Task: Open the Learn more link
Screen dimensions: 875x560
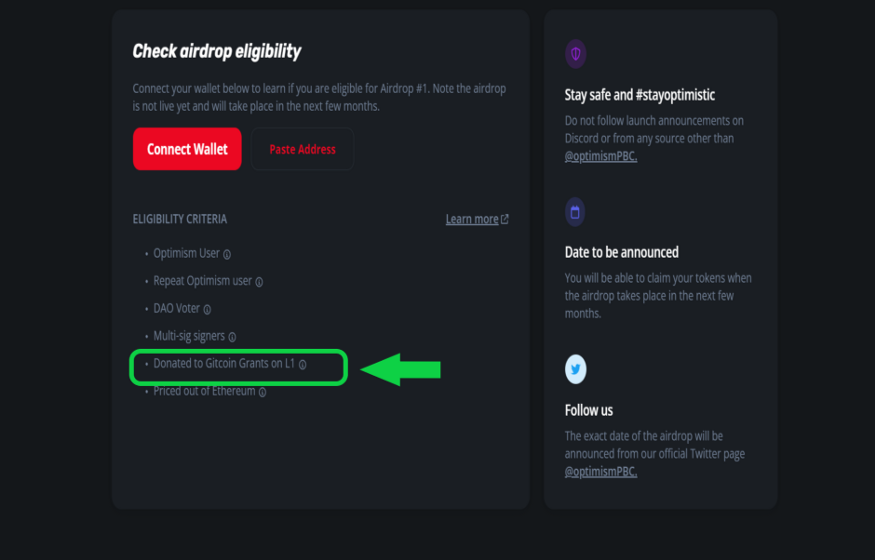Action: [x=471, y=219]
